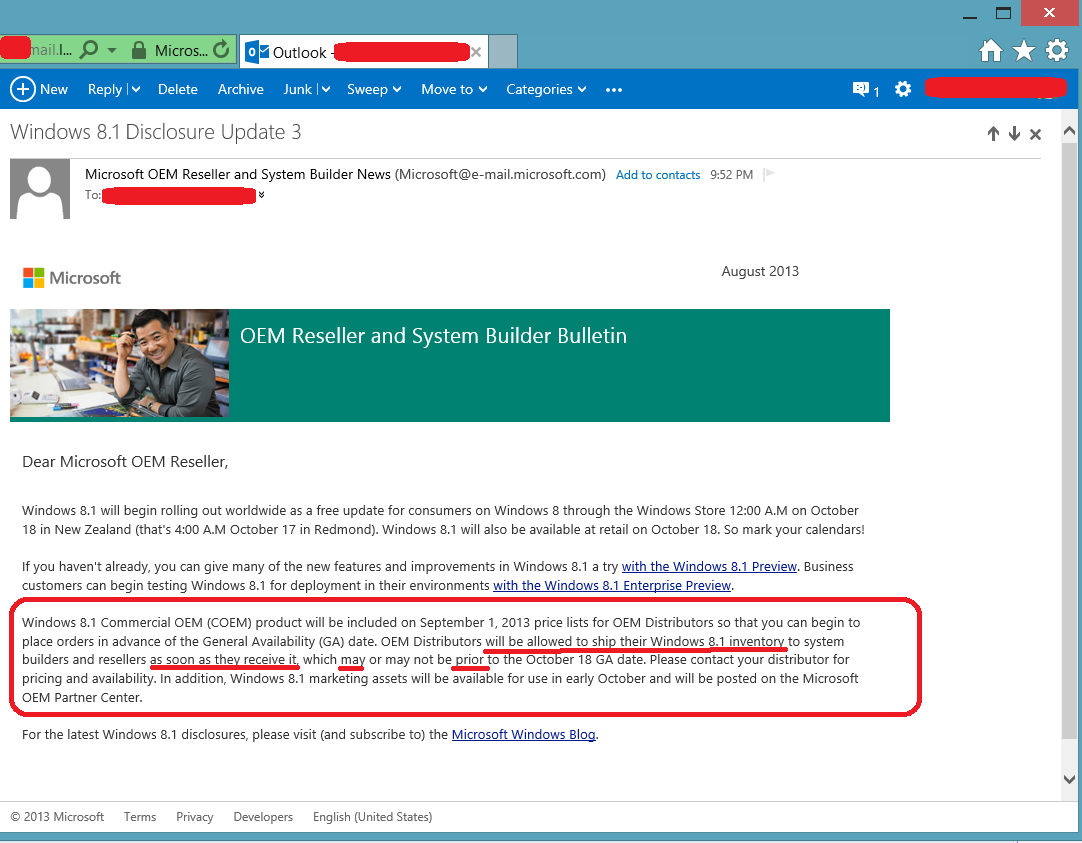This screenshot has width=1082, height=843.
Task: Open the Categories dropdown menu
Action: click(x=546, y=89)
